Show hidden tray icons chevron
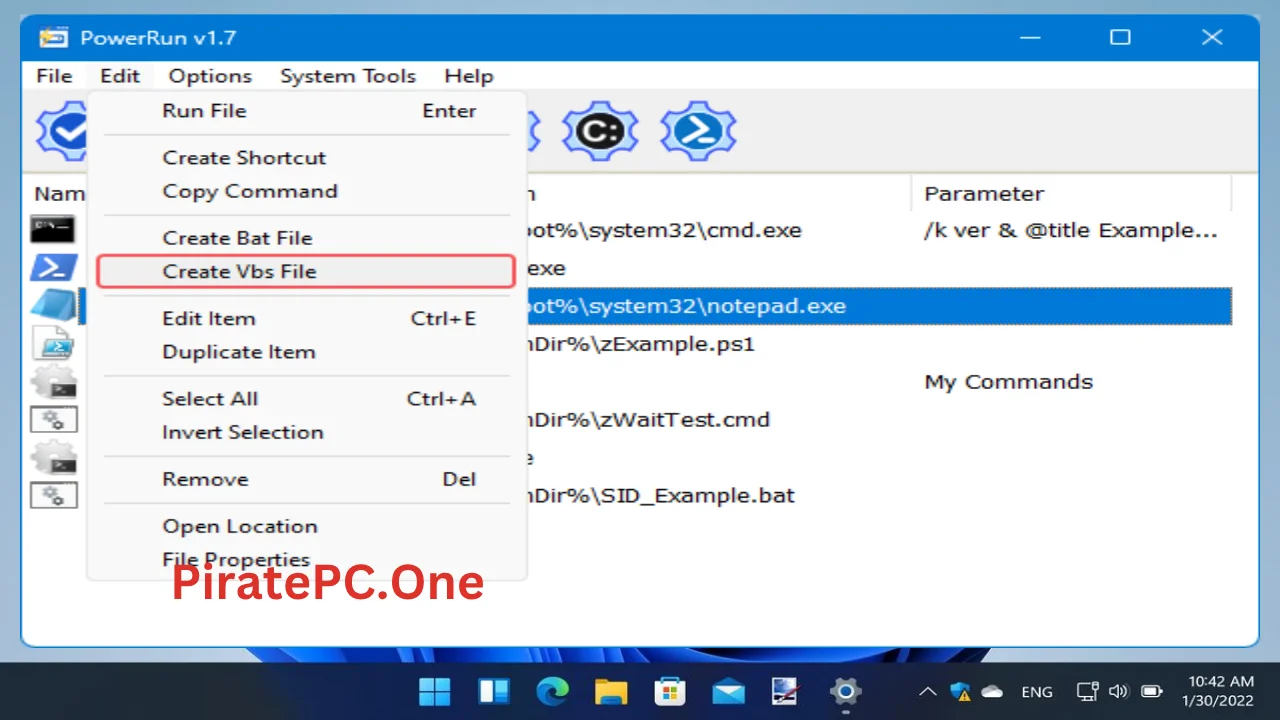Image resolution: width=1280 pixels, height=720 pixels. pyautogui.click(x=928, y=691)
